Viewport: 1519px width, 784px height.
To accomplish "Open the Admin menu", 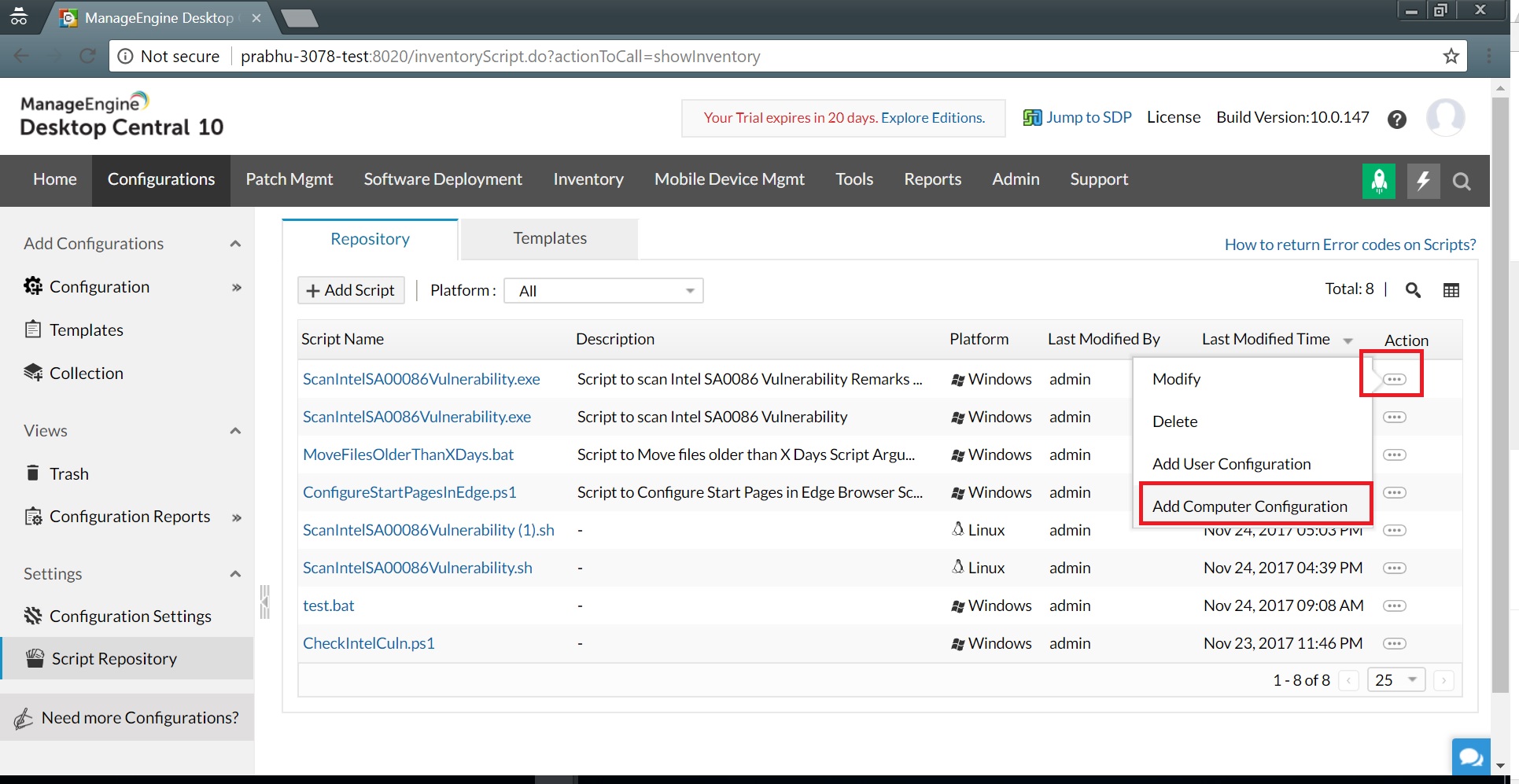I will point(1016,179).
